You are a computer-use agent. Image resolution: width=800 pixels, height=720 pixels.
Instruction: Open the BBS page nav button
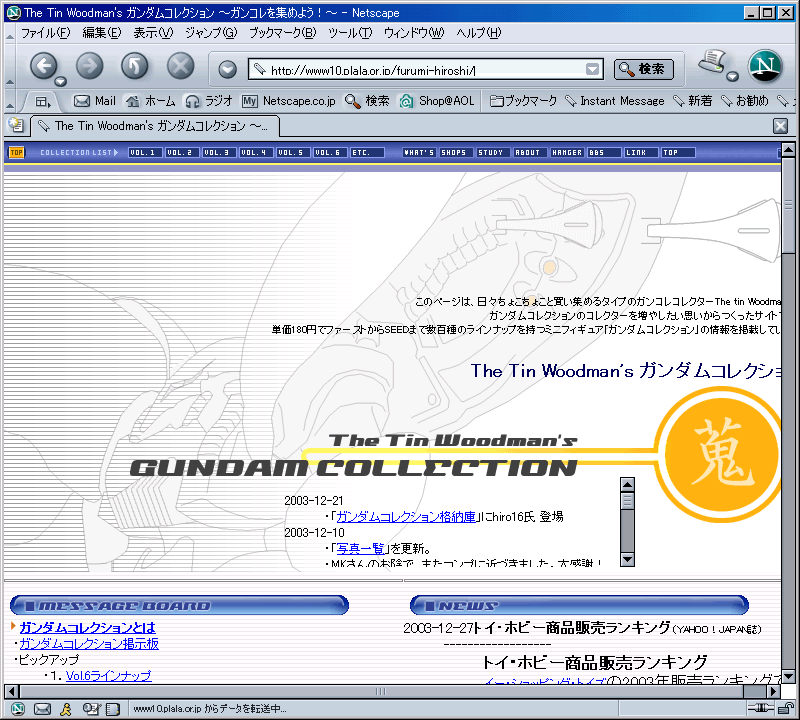click(x=604, y=153)
